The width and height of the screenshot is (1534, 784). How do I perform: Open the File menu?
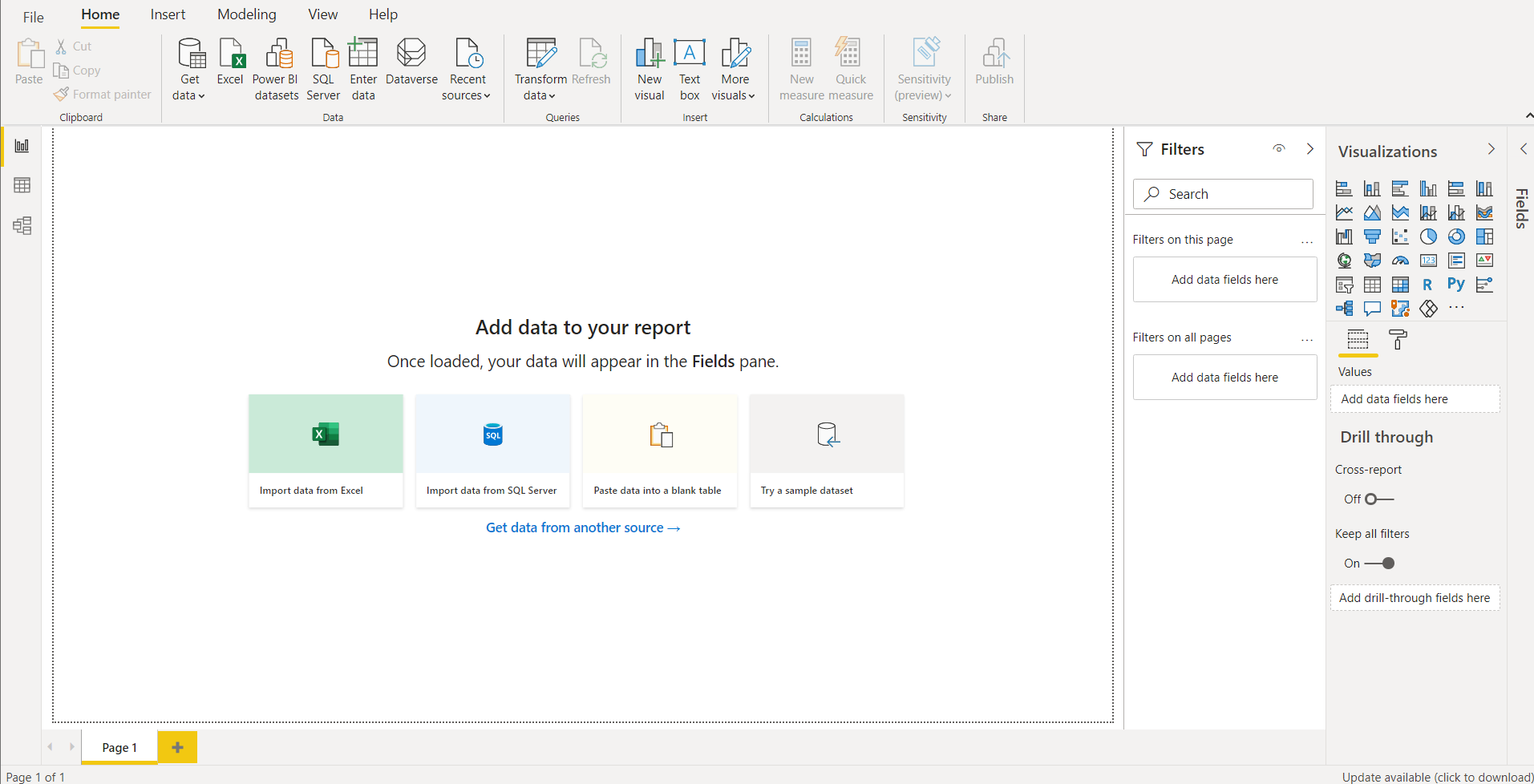[34, 17]
